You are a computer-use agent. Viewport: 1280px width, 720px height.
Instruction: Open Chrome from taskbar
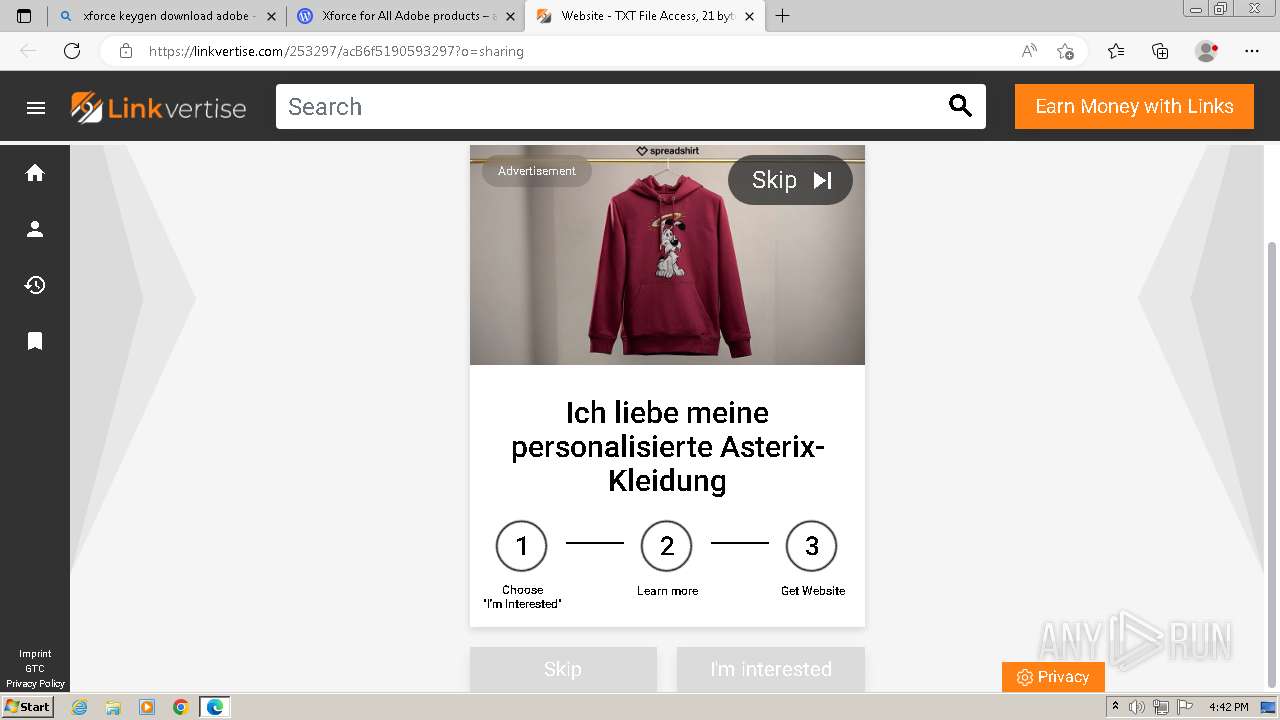coord(181,707)
